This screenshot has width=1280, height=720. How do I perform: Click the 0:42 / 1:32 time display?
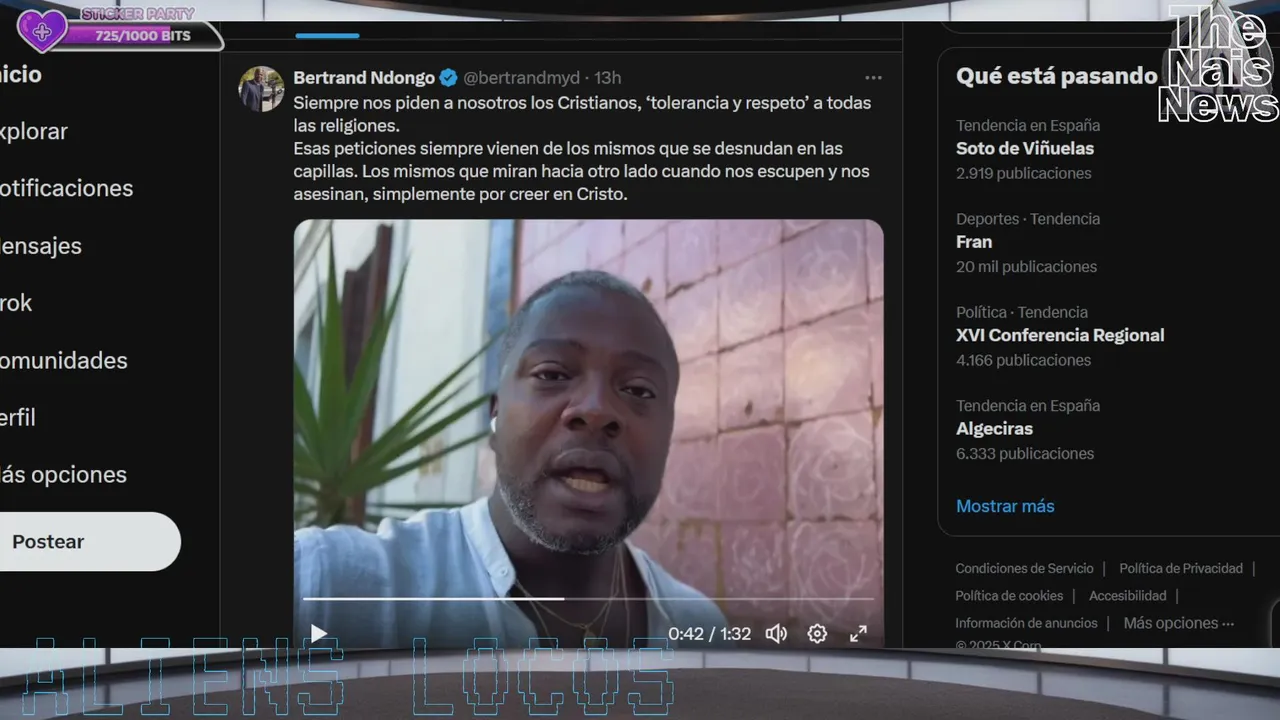(x=709, y=633)
